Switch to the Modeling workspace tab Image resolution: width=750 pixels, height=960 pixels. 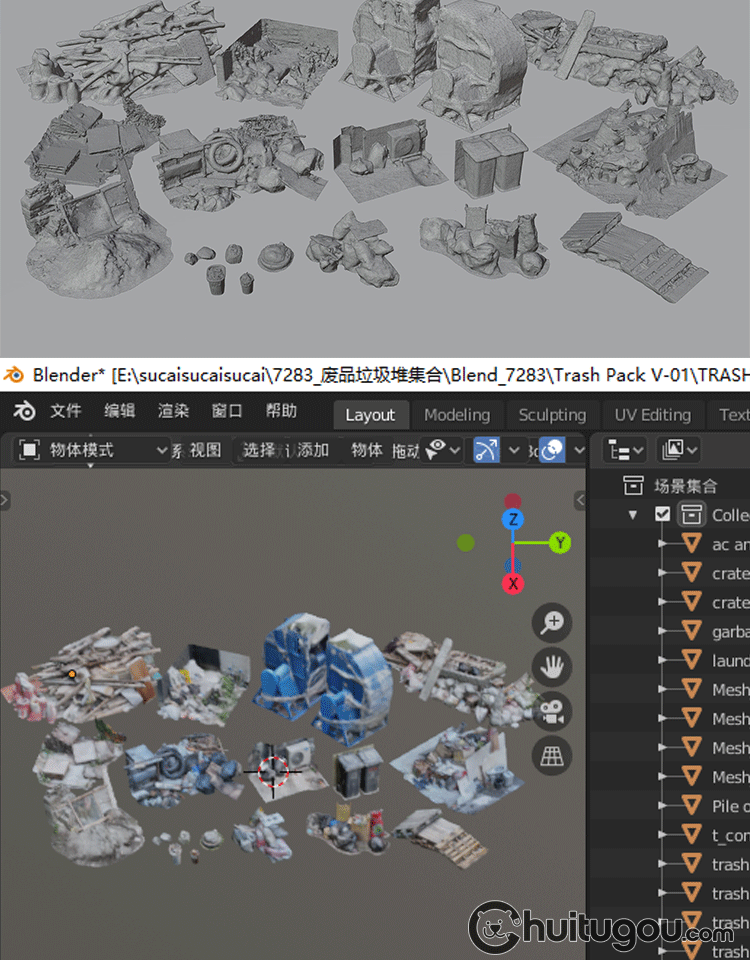(457, 415)
